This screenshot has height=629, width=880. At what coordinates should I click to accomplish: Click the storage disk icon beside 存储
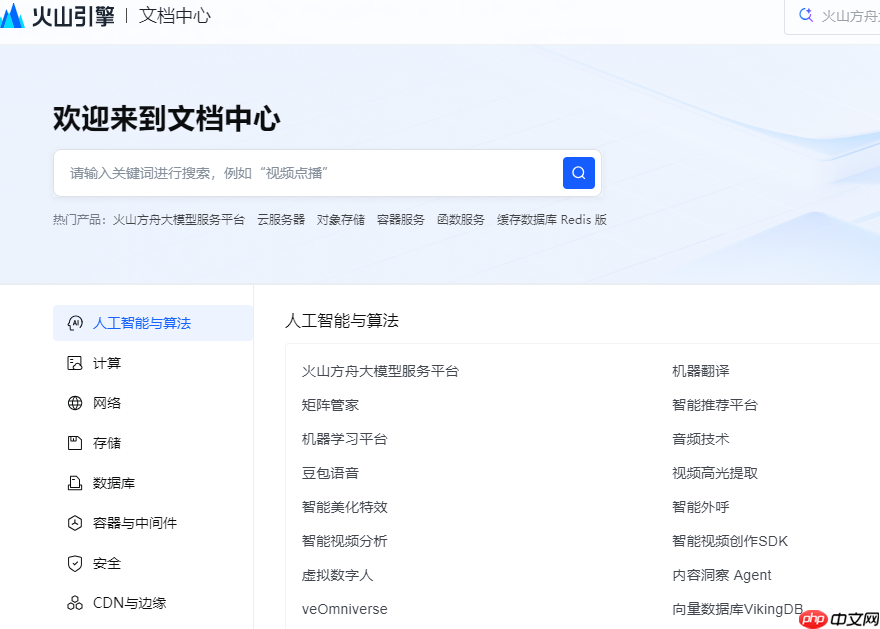(x=74, y=442)
